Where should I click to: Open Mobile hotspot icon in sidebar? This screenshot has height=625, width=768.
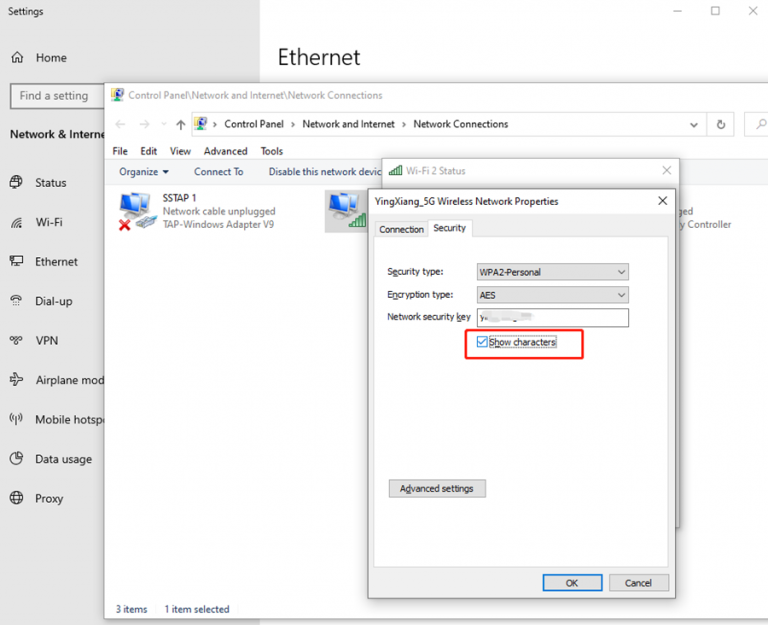pos(16,419)
